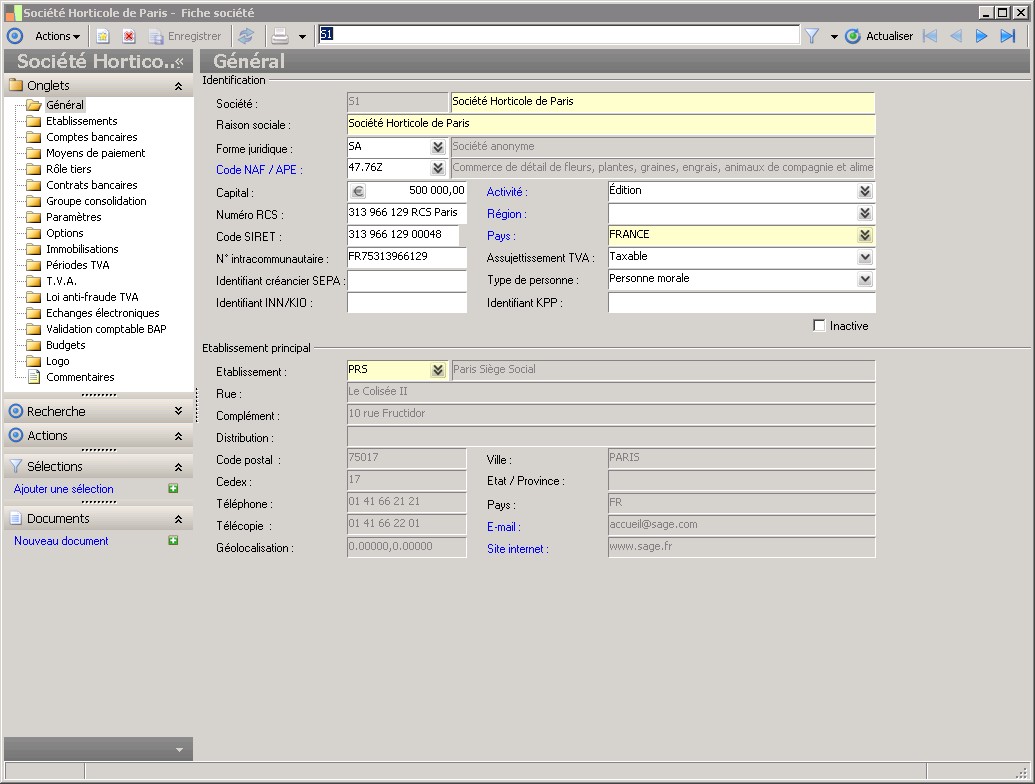Expand the Assujettissement TVA combo box
1035x784 pixels.
coord(865,258)
